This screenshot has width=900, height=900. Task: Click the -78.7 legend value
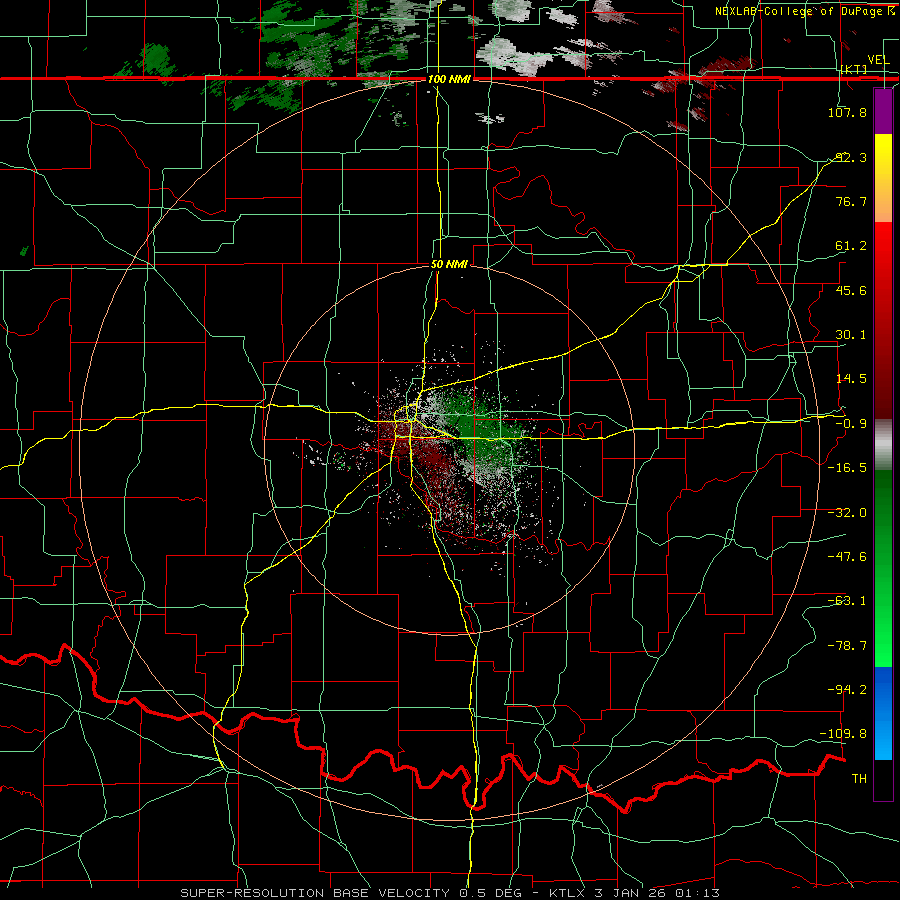[847, 646]
